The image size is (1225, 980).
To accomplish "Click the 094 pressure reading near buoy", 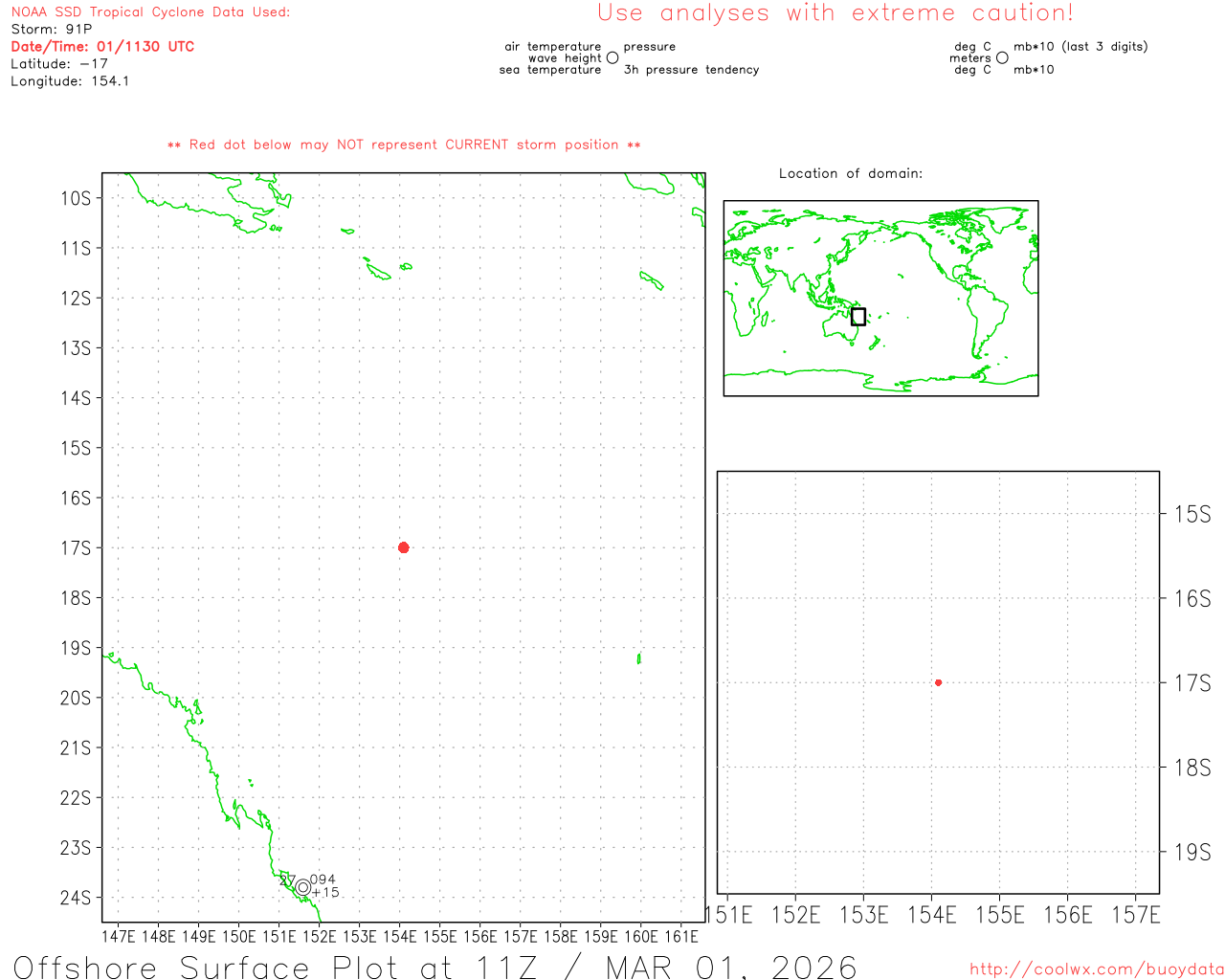I will tap(323, 880).
